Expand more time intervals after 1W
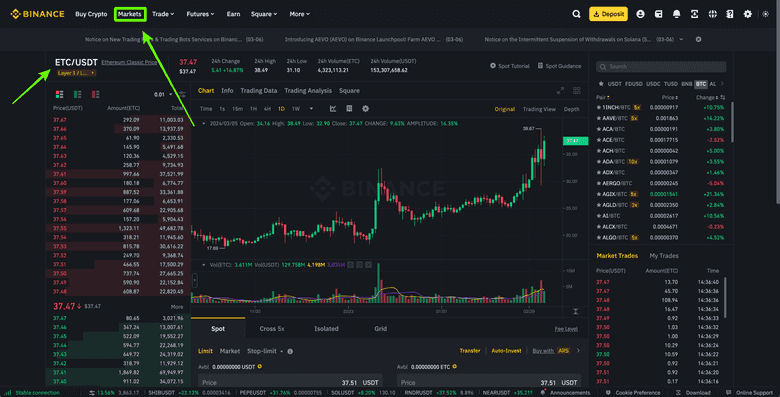The height and width of the screenshot is (397, 780). (311, 108)
